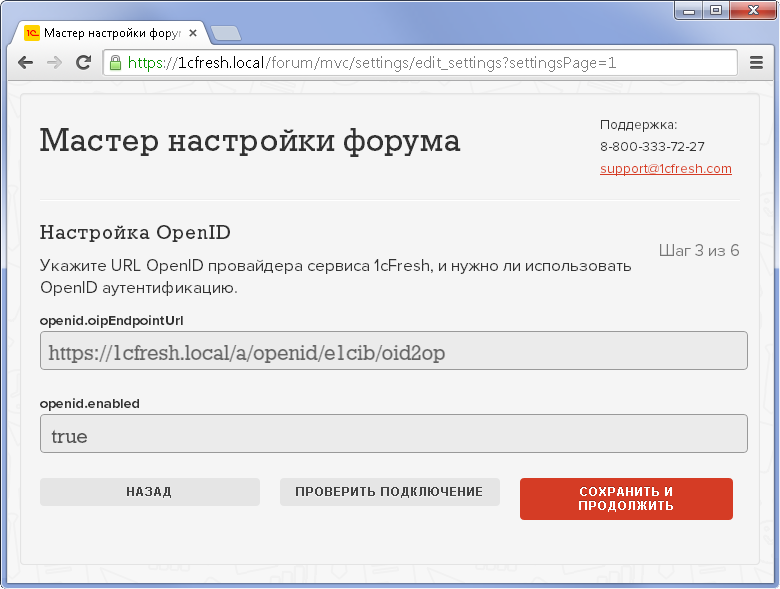The image size is (780, 589).
Task: Reload the page with the refresh icon
Action: (83, 62)
